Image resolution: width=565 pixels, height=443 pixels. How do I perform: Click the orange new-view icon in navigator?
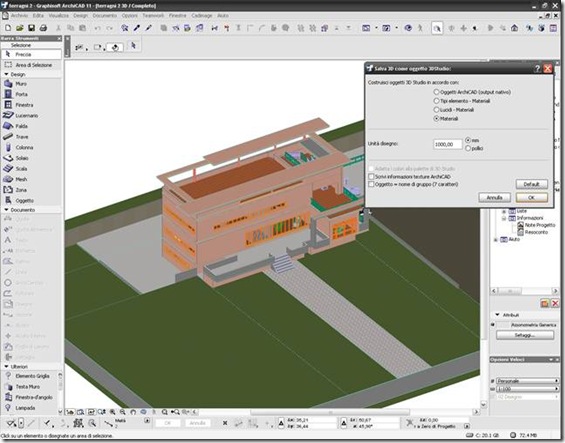coord(544,304)
